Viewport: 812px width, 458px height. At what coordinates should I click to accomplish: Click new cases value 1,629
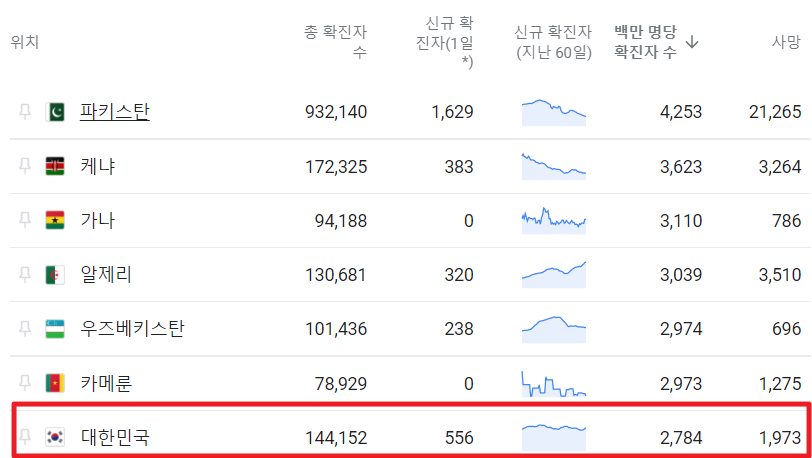[x=453, y=112]
